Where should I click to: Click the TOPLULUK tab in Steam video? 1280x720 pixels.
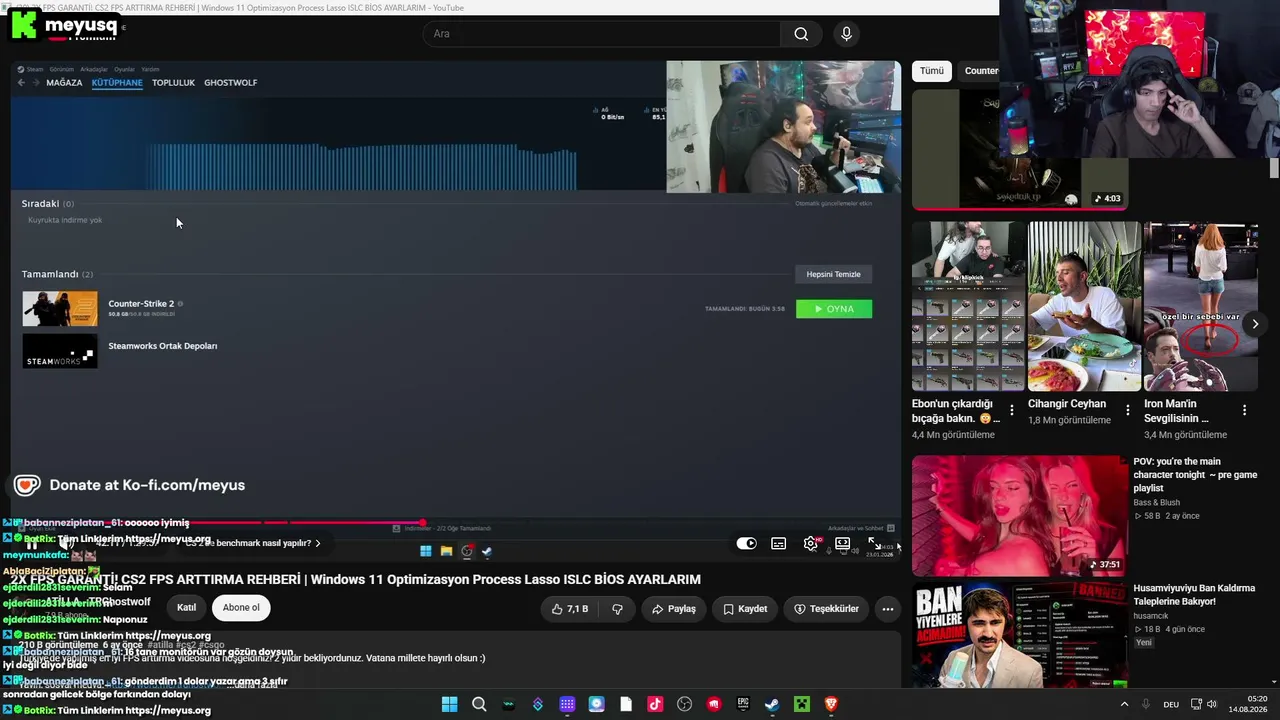point(173,83)
